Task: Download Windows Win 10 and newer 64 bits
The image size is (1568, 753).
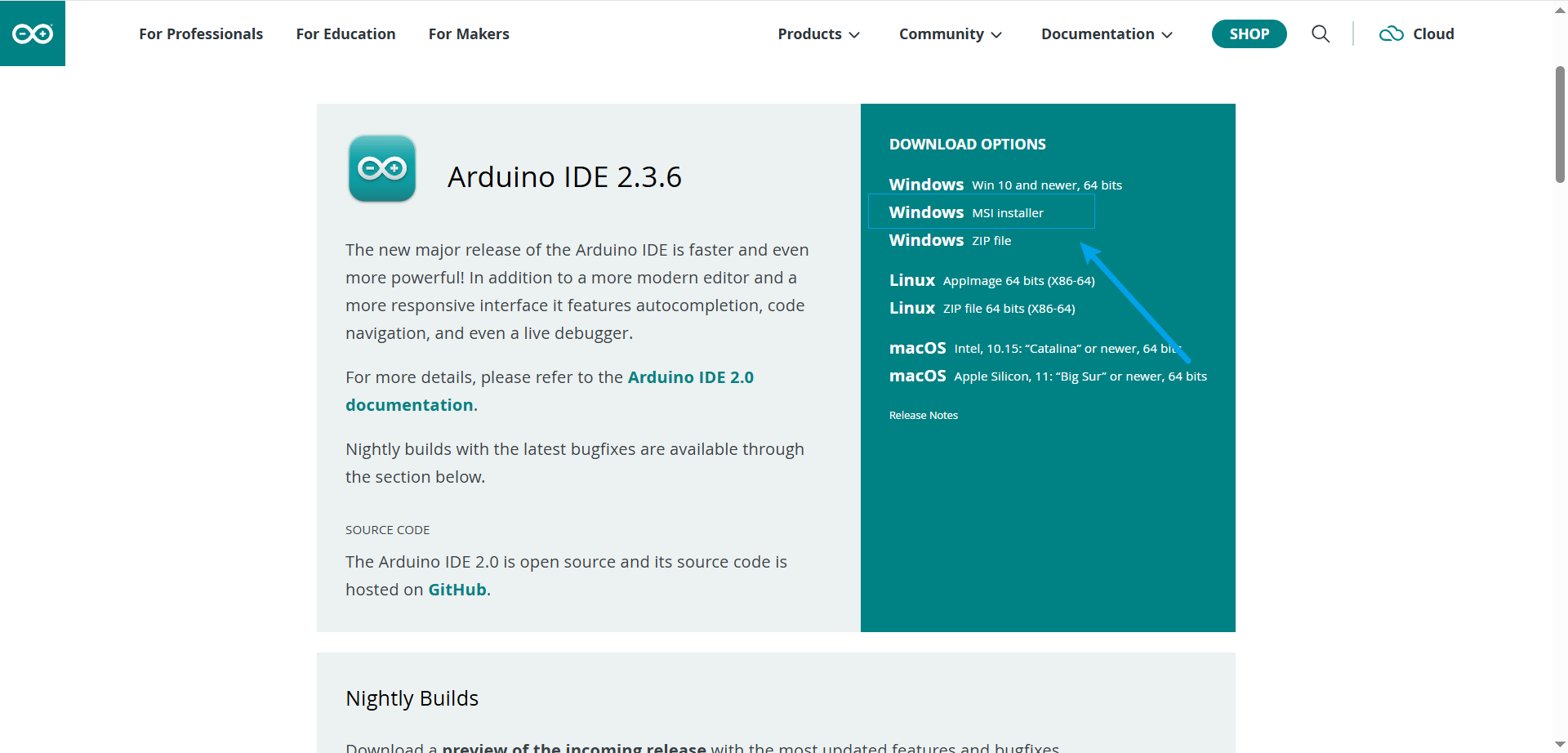Action: 1005,185
